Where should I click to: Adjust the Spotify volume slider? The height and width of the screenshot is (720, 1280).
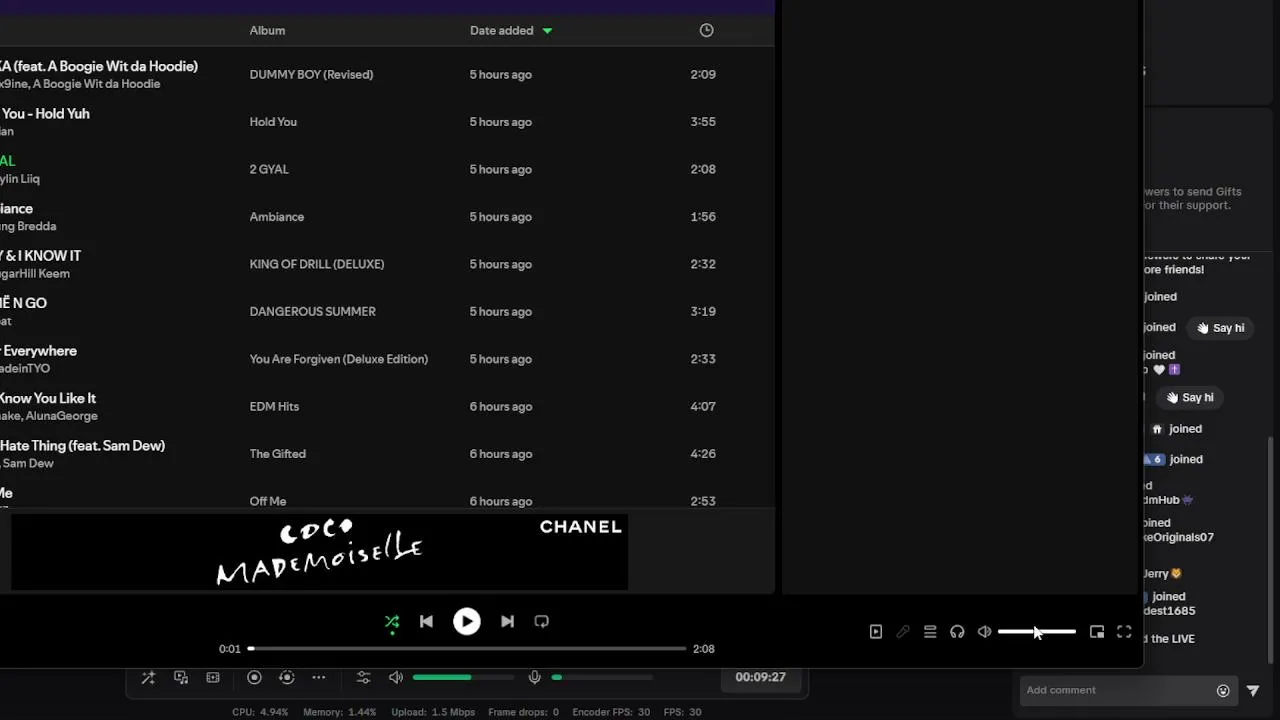pos(1037,632)
